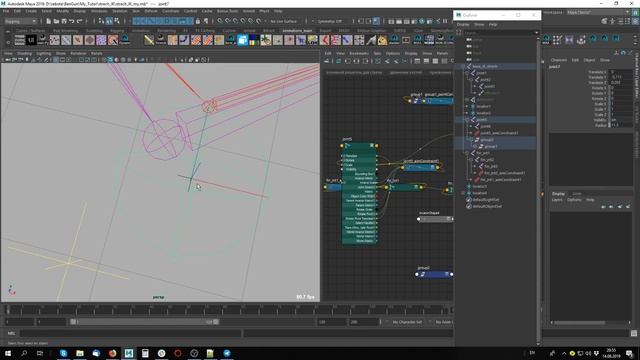Switch to Rigging shelf tab
Viewport: 640px width, 360px height.
pyautogui.click(x=117, y=31)
